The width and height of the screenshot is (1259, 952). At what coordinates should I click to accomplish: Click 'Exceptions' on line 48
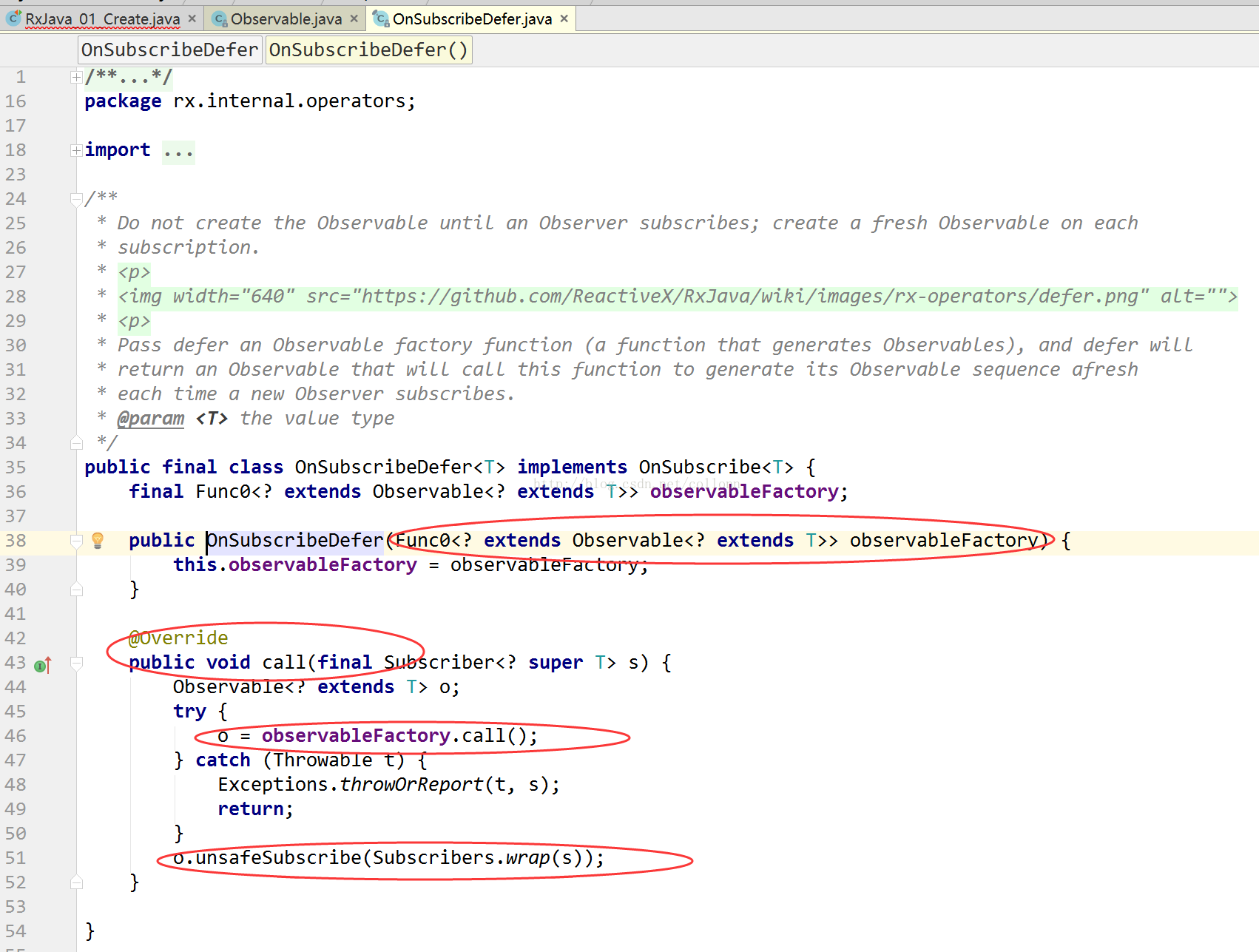point(273,785)
